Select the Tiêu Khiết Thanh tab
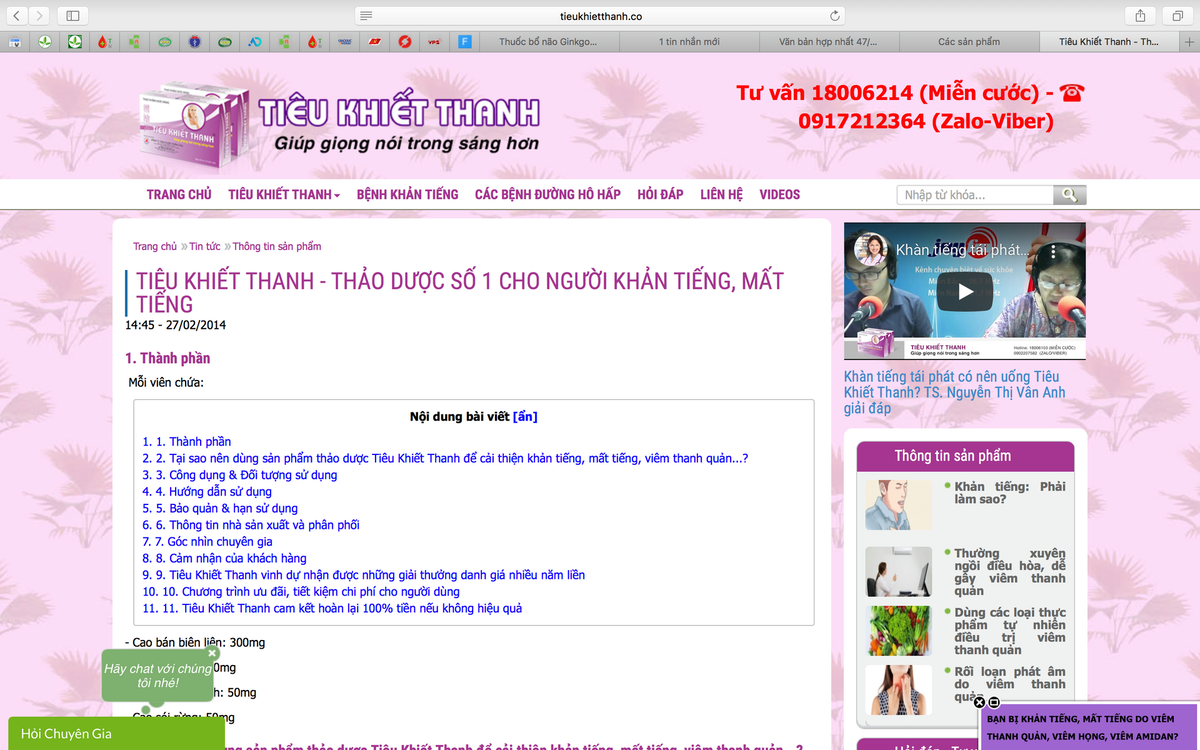This screenshot has width=1200, height=750. [1109, 42]
